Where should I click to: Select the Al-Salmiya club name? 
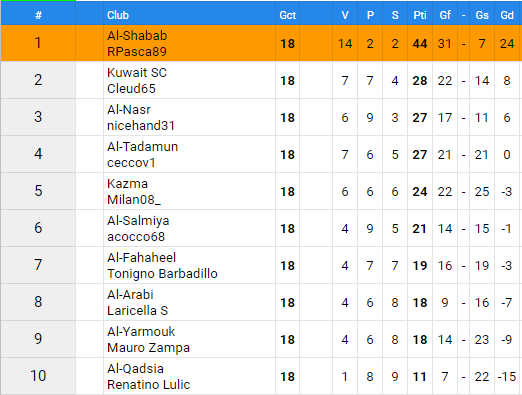[x=138, y=220]
